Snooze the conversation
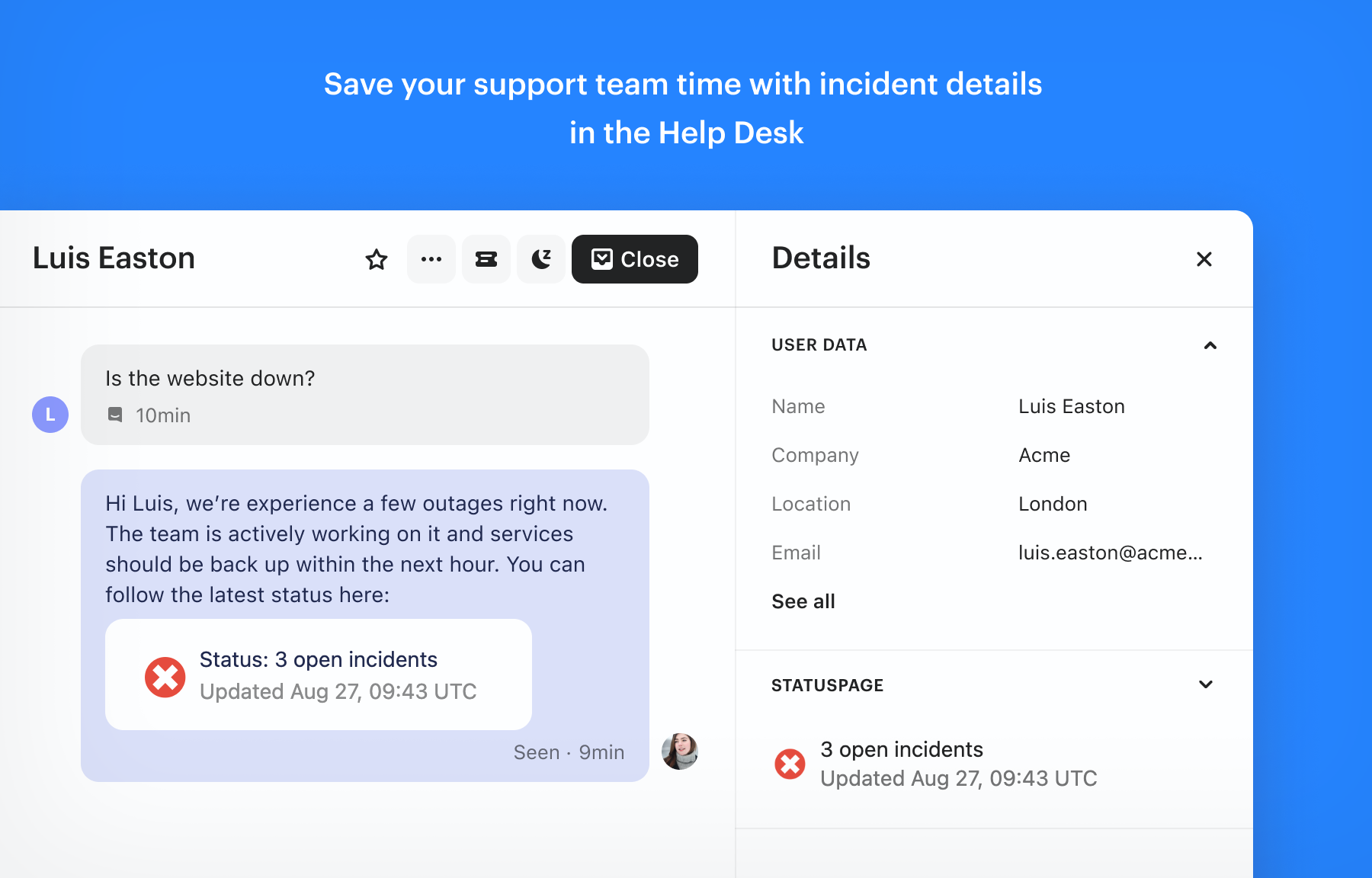This screenshot has height=878, width=1372. click(540, 259)
